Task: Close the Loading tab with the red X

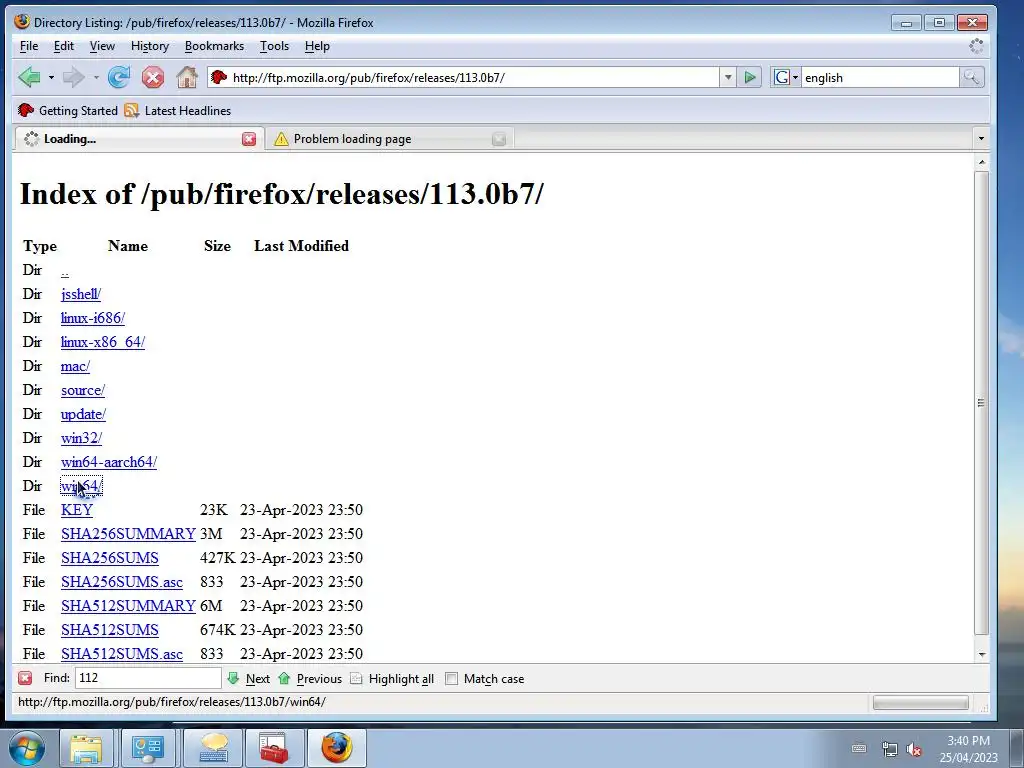Action: 249,138
